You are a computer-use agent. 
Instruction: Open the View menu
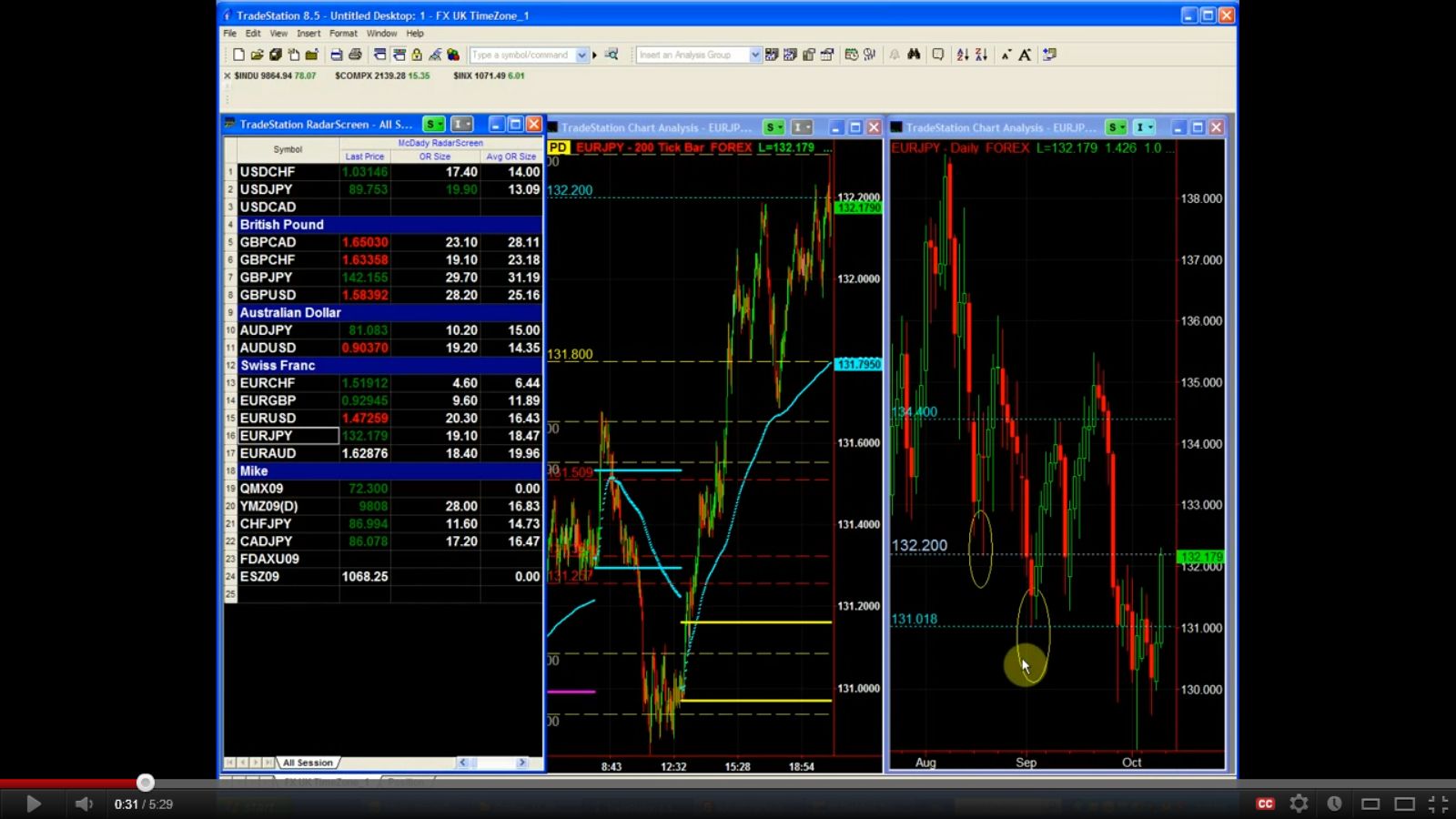coord(278,34)
